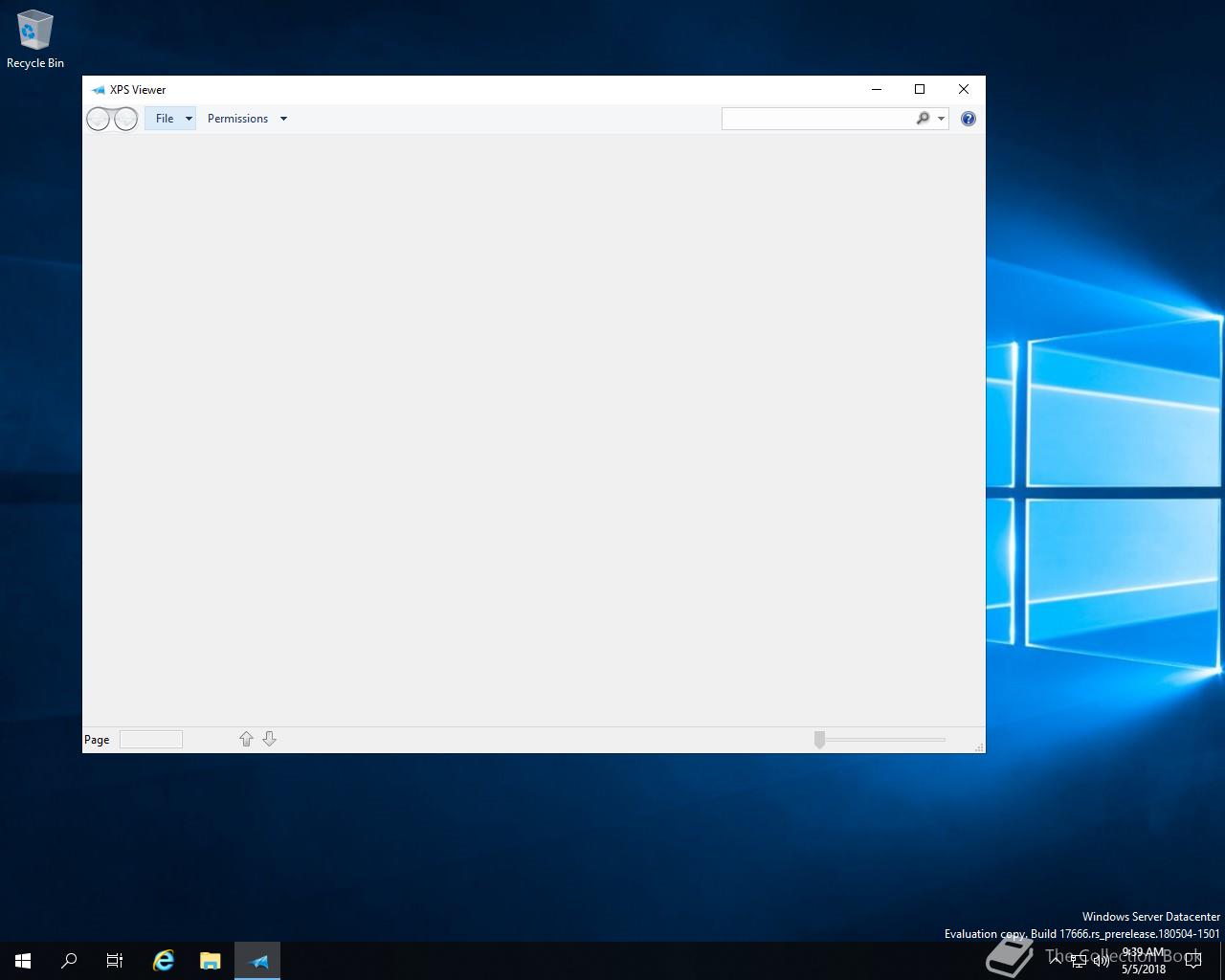Open the Permissions menu
The height and width of the screenshot is (980, 1225).
click(247, 119)
